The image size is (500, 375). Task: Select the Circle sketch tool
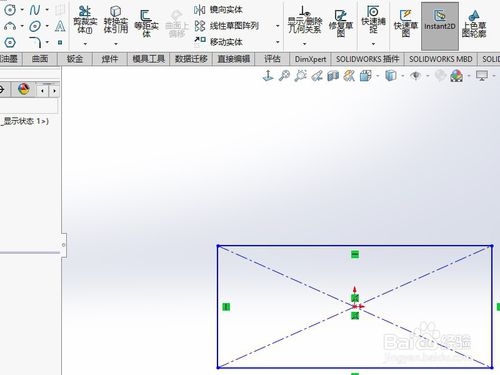tap(10, 10)
